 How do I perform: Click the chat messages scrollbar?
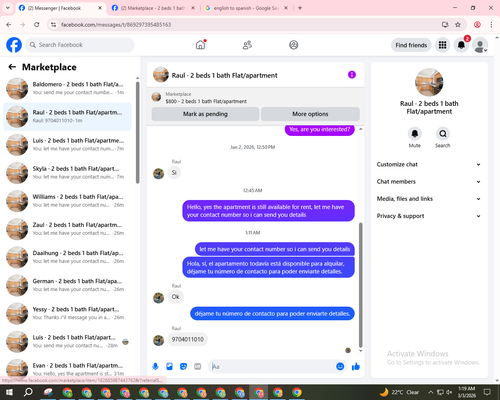pos(360,285)
